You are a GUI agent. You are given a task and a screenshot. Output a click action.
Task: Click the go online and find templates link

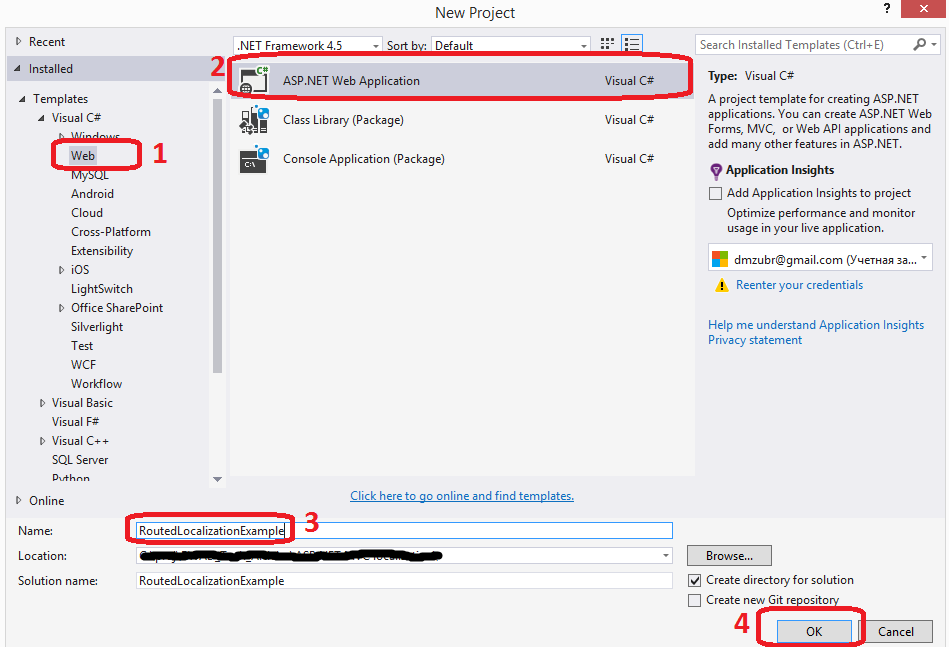click(x=462, y=496)
